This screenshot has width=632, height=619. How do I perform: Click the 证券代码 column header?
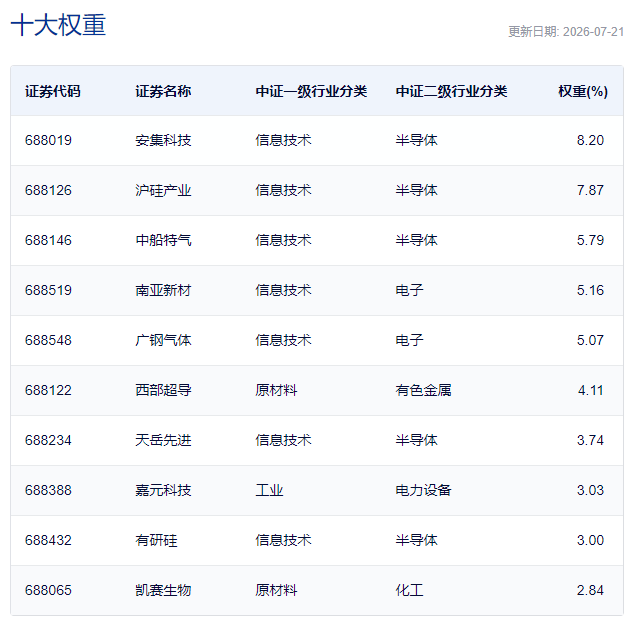pyautogui.click(x=53, y=91)
